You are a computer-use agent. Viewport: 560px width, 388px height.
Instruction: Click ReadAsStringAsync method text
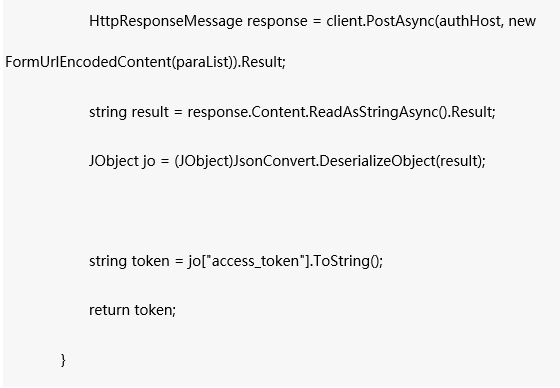[x=374, y=112]
